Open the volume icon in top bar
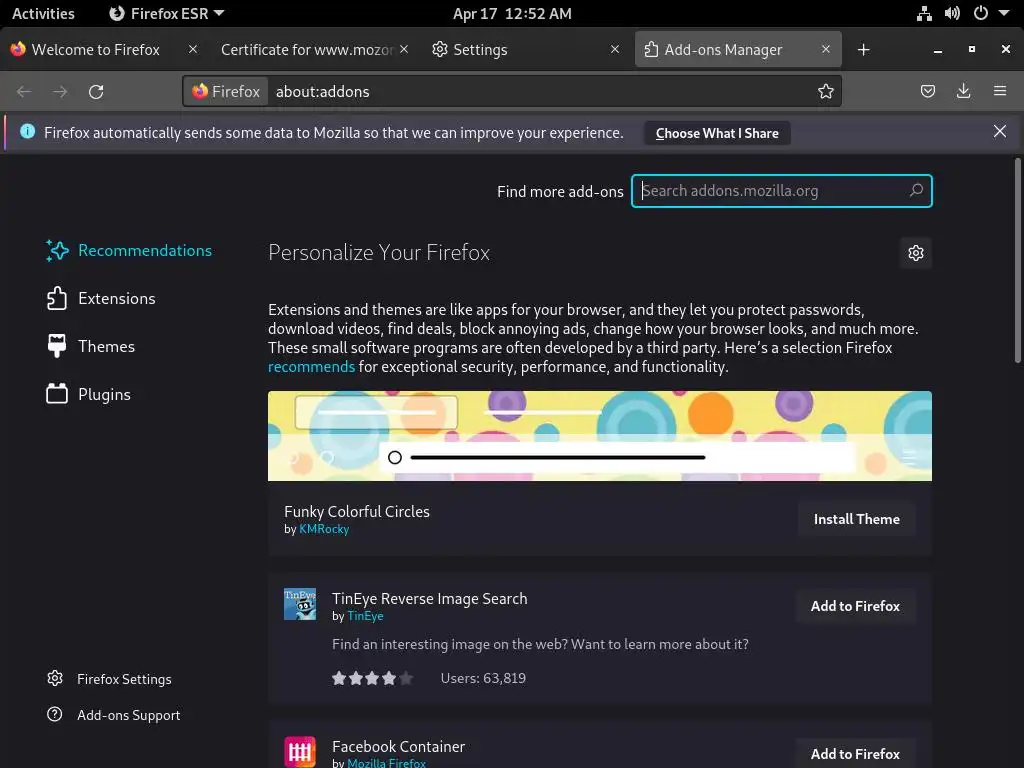This screenshot has width=1024, height=768. pos(952,13)
